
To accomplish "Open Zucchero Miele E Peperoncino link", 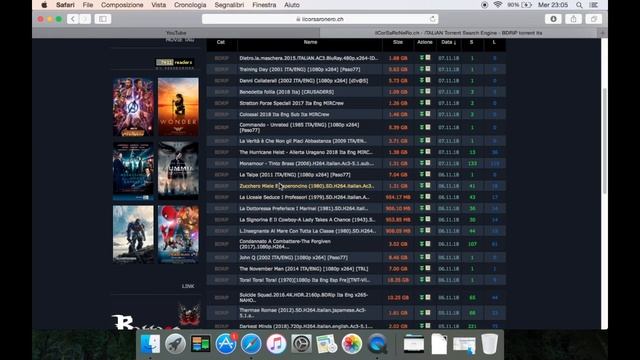I will 307,186.
